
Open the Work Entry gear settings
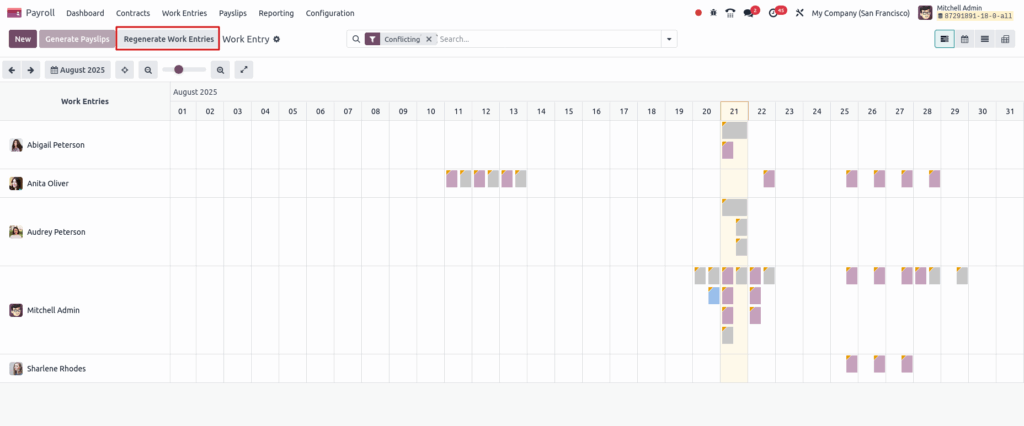pos(277,39)
